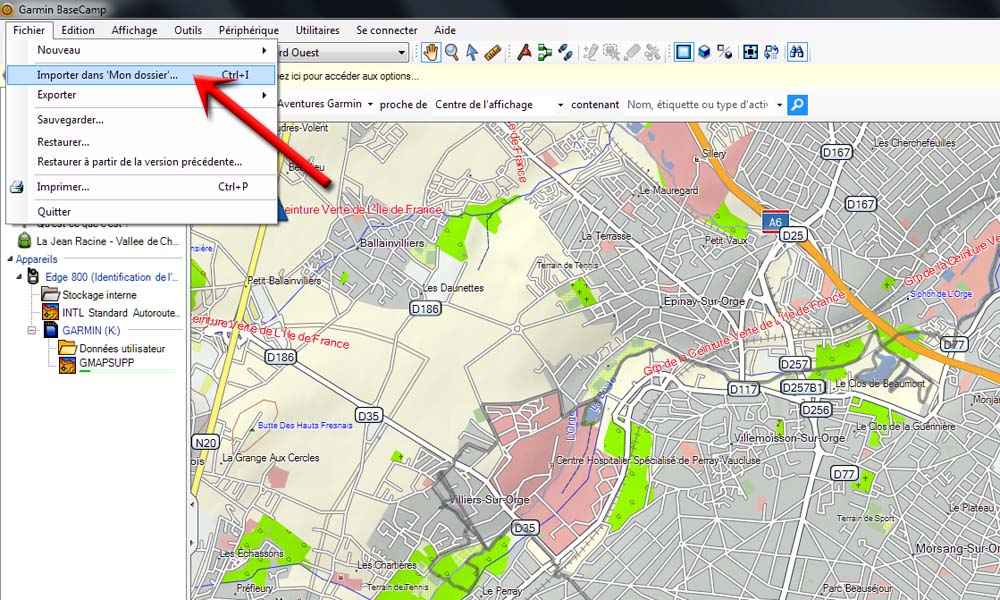The width and height of the screenshot is (1000, 600).
Task: Open the Se connecter menu
Action: click(x=386, y=30)
